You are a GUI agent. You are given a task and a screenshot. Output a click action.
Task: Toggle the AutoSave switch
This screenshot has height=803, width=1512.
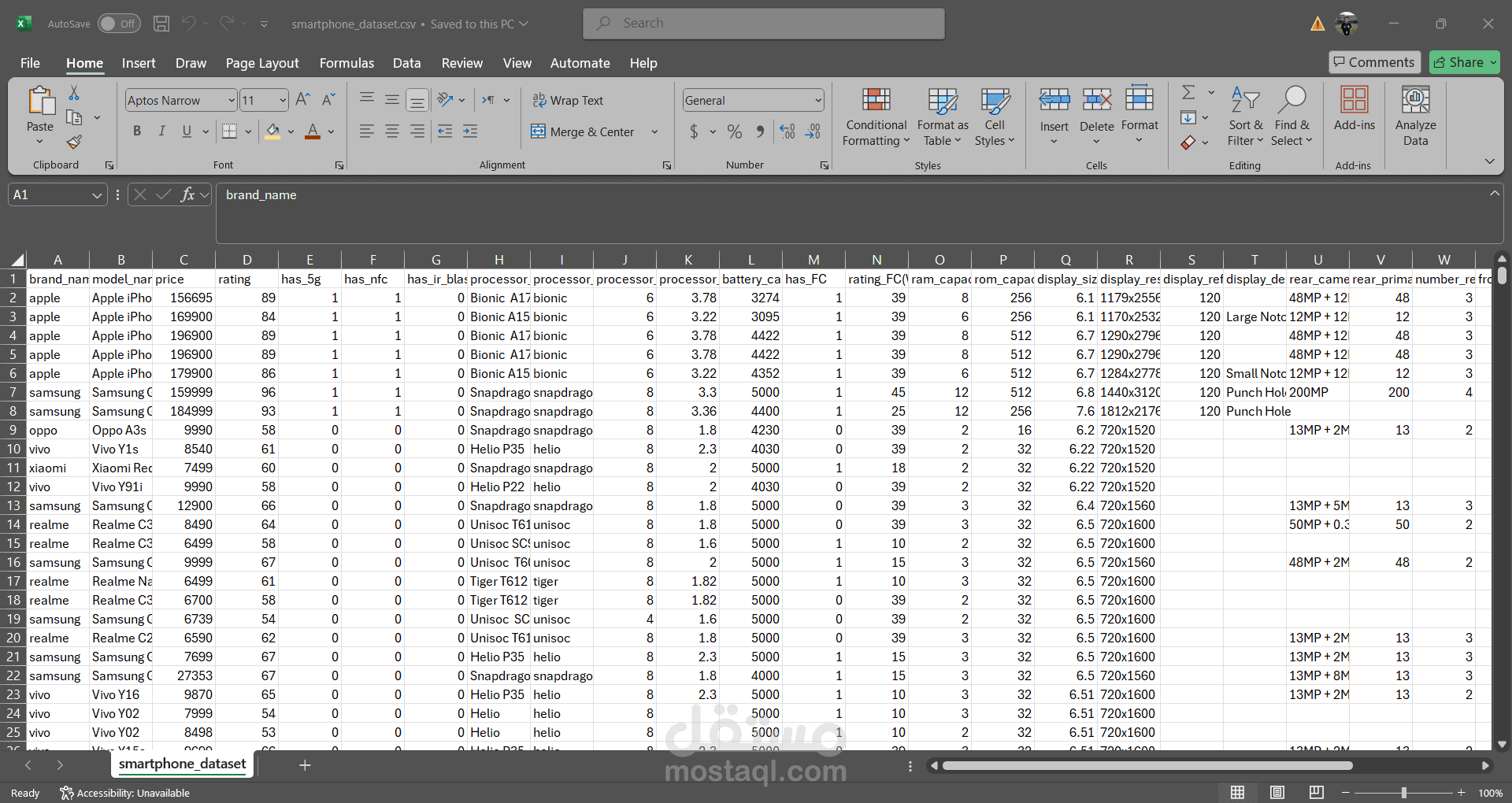[119, 24]
